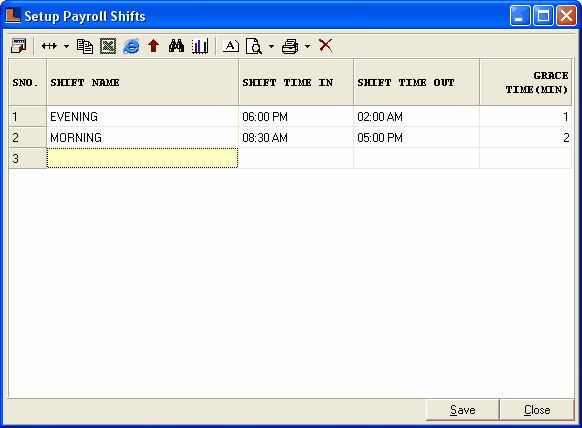This screenshot has width=582, height=428.
Task: Click the 08:30 AM time in cell
Action: click(296, 138)
